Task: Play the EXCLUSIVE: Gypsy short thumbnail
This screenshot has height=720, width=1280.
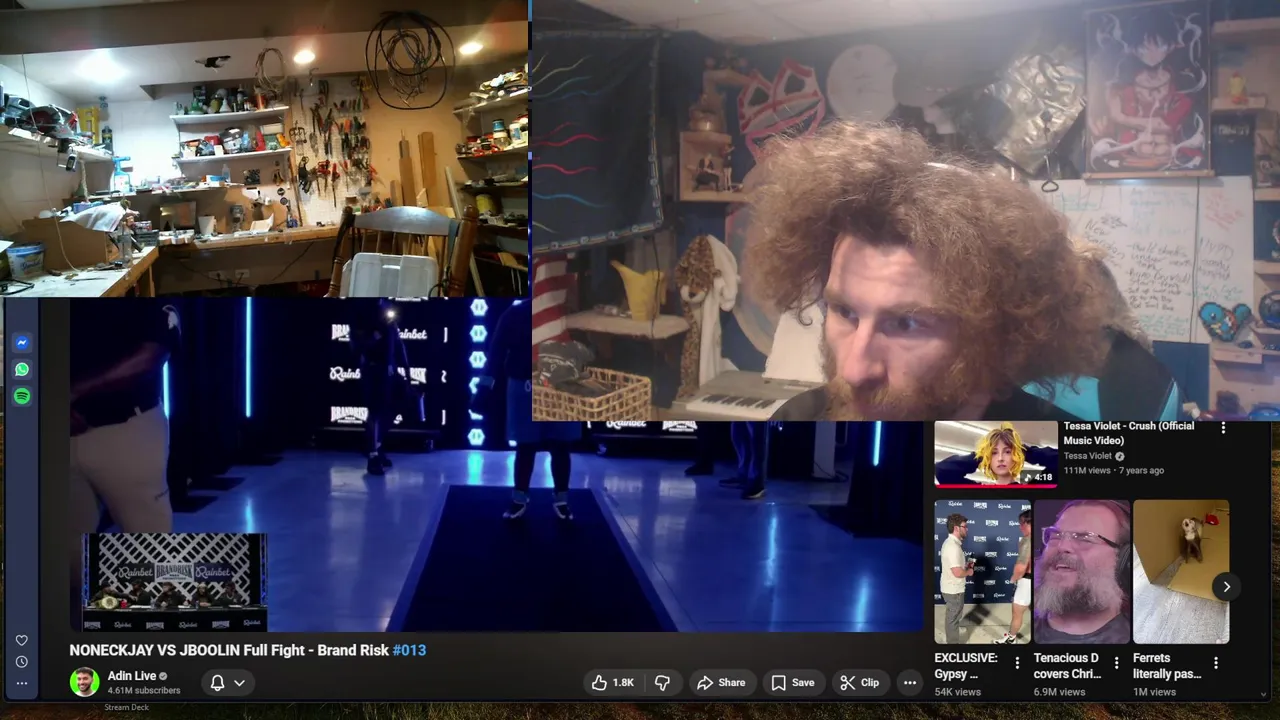Action: 982,572
